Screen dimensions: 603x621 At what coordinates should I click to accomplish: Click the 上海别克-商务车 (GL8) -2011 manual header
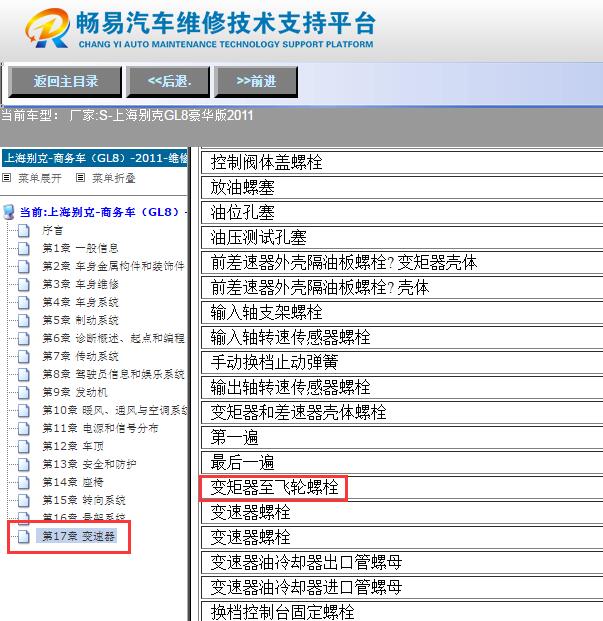point(95,158)
